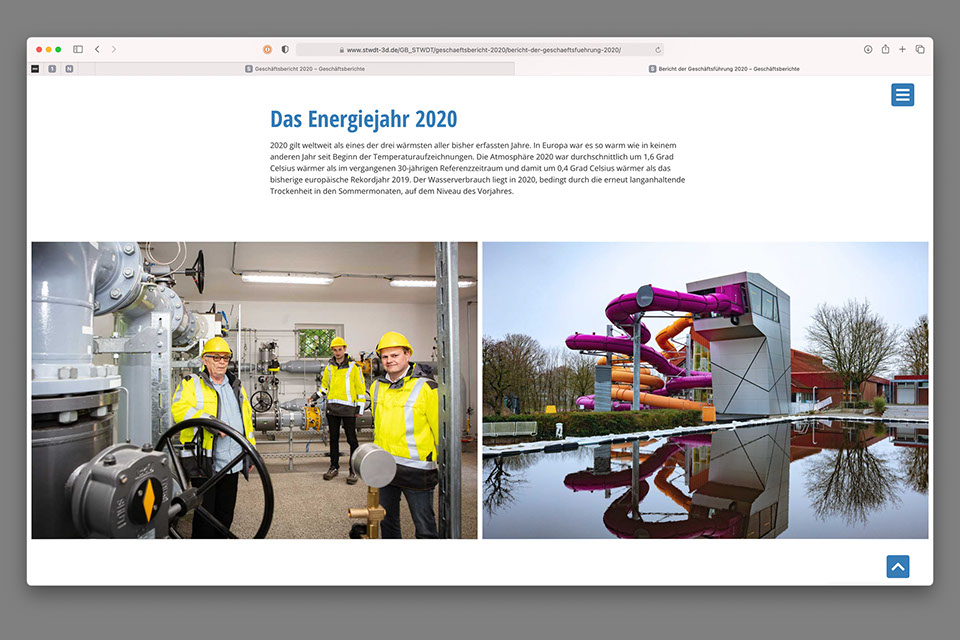Click the workers in pump room photo
960x640 pixels.
pos(254,390)
